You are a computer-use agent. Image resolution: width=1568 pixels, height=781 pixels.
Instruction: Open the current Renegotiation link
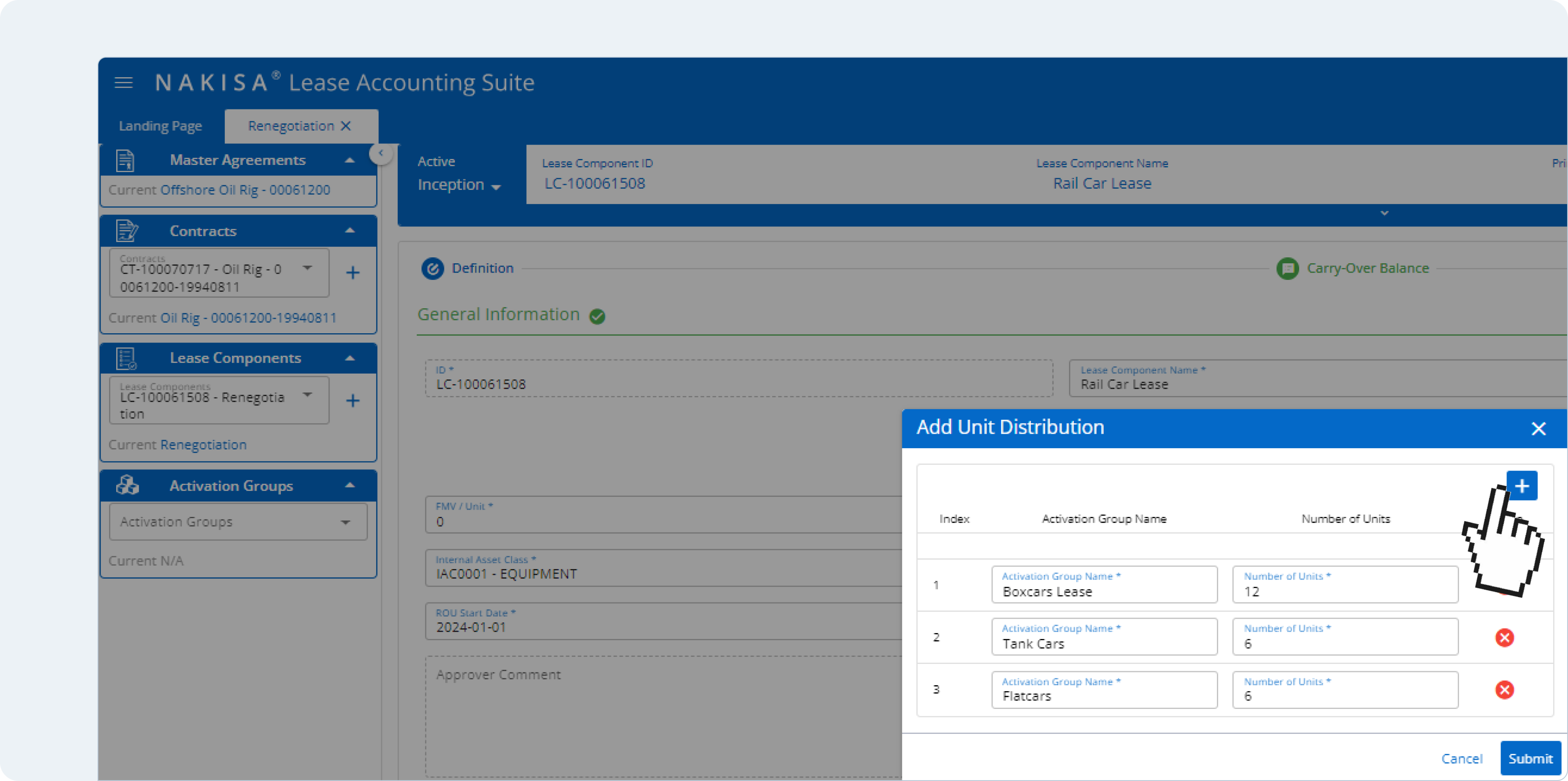pyautogui.click(x=203, y=444)
